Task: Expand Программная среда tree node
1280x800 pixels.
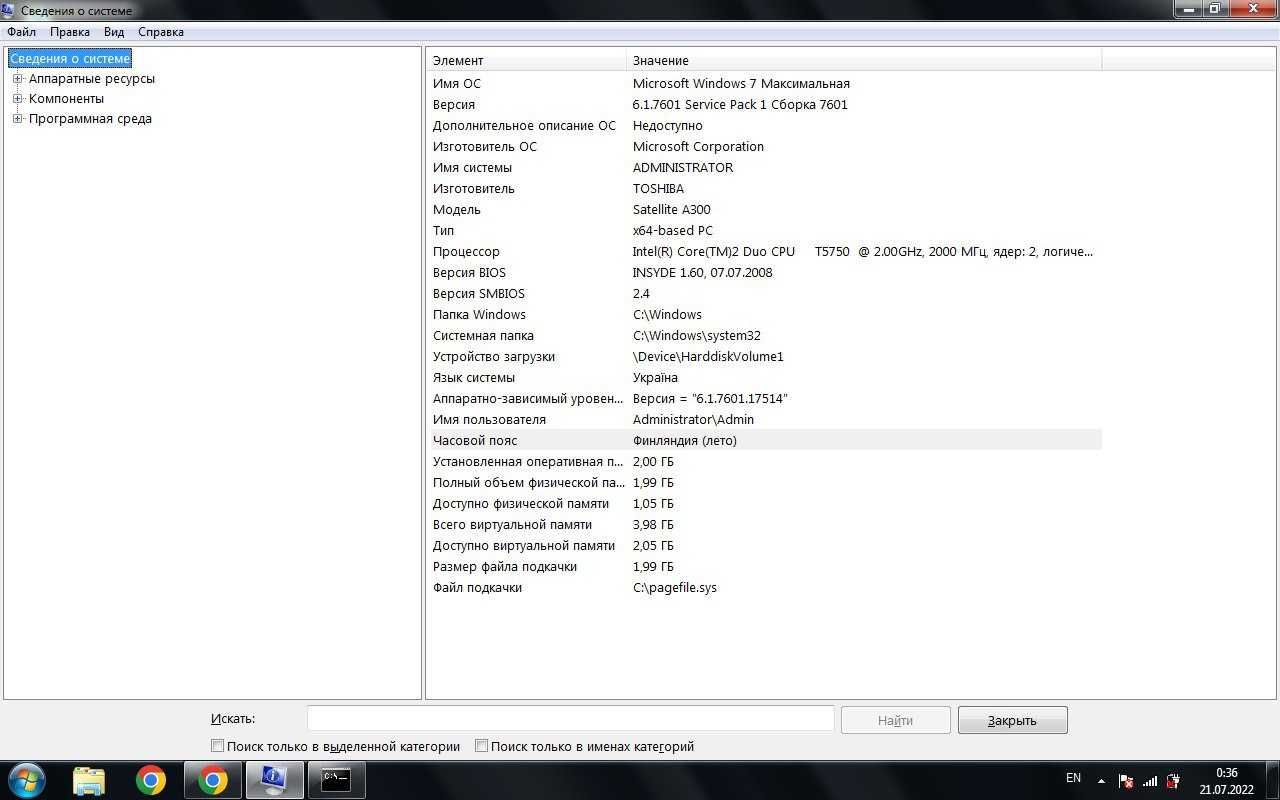Action: (x=17, y=119)
